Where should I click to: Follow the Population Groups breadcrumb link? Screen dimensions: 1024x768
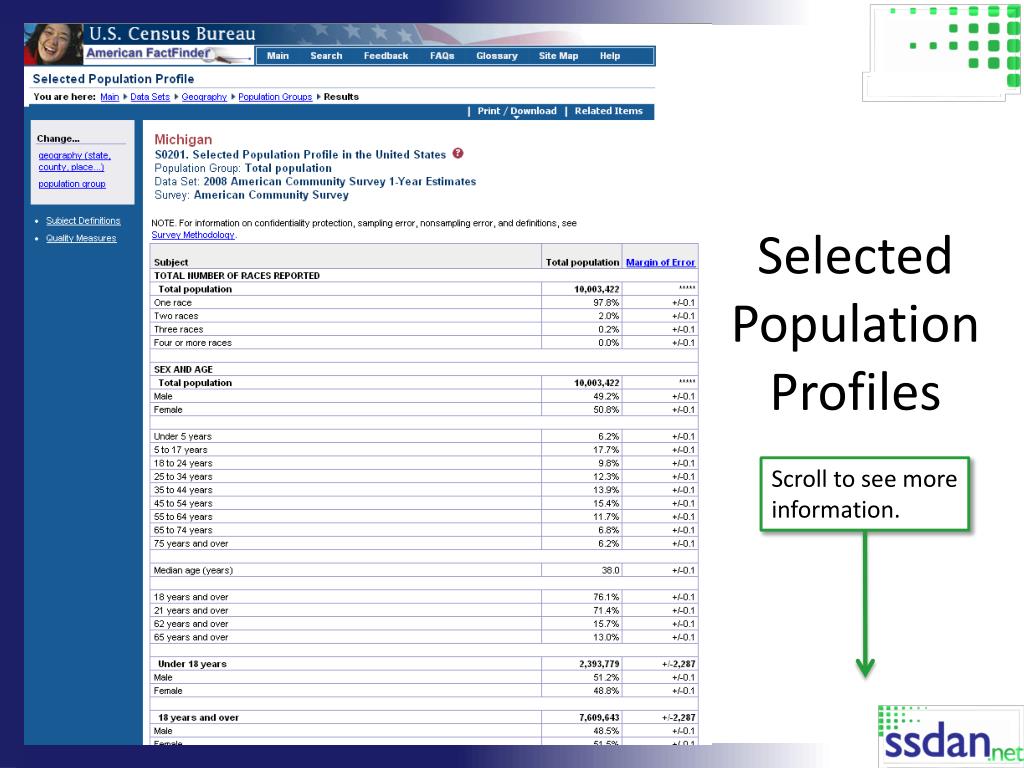tap(275, 97)
